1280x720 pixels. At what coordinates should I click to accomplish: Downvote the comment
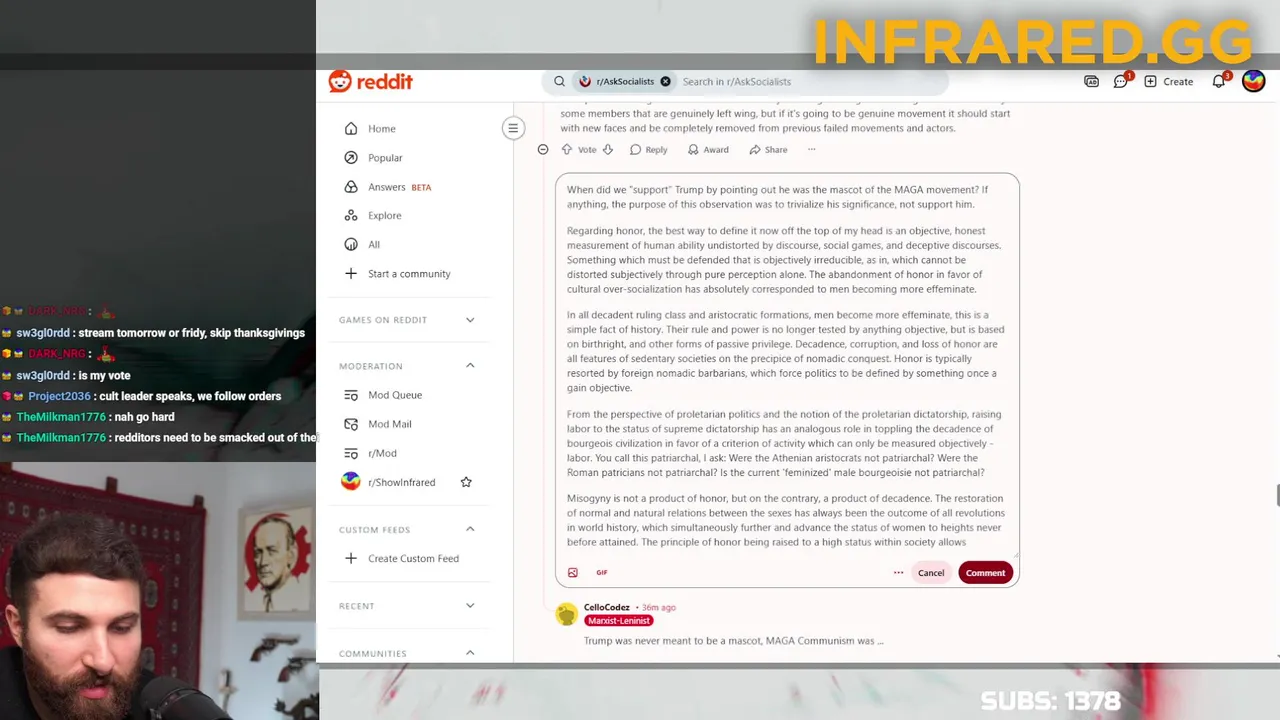(607, 150)
